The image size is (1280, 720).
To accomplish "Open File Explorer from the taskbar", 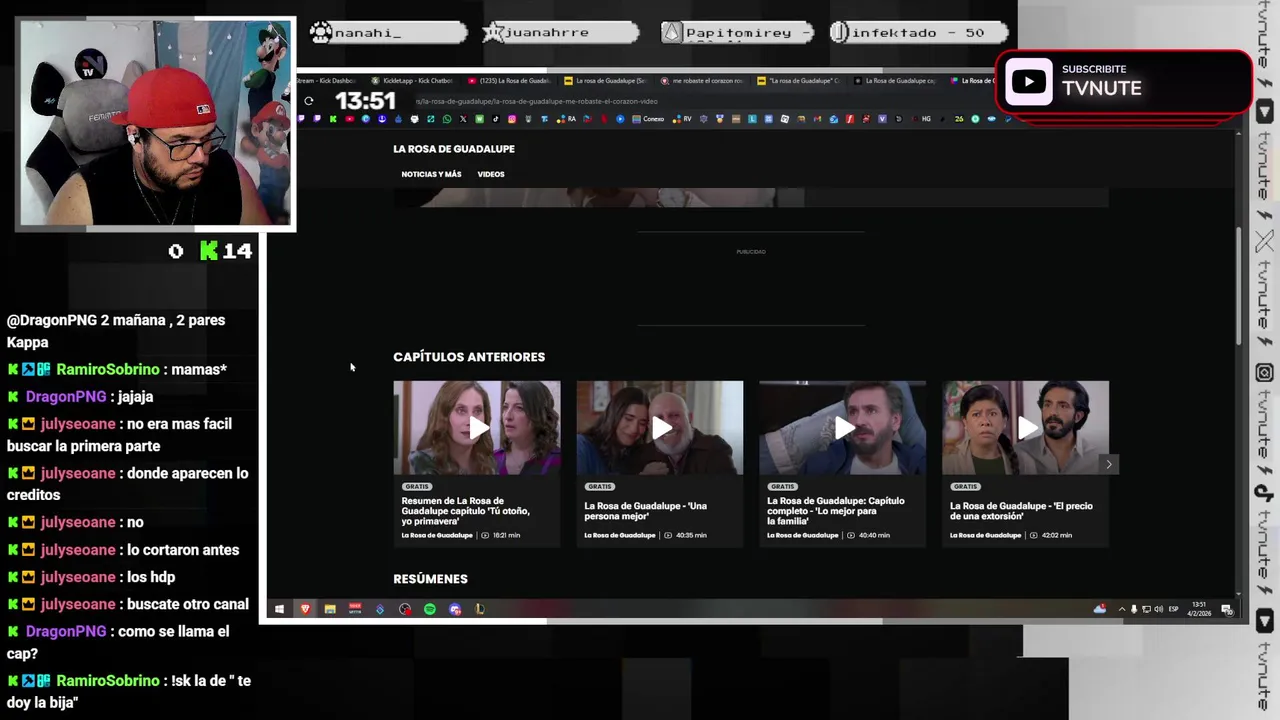I will click(x=330, y=609).
